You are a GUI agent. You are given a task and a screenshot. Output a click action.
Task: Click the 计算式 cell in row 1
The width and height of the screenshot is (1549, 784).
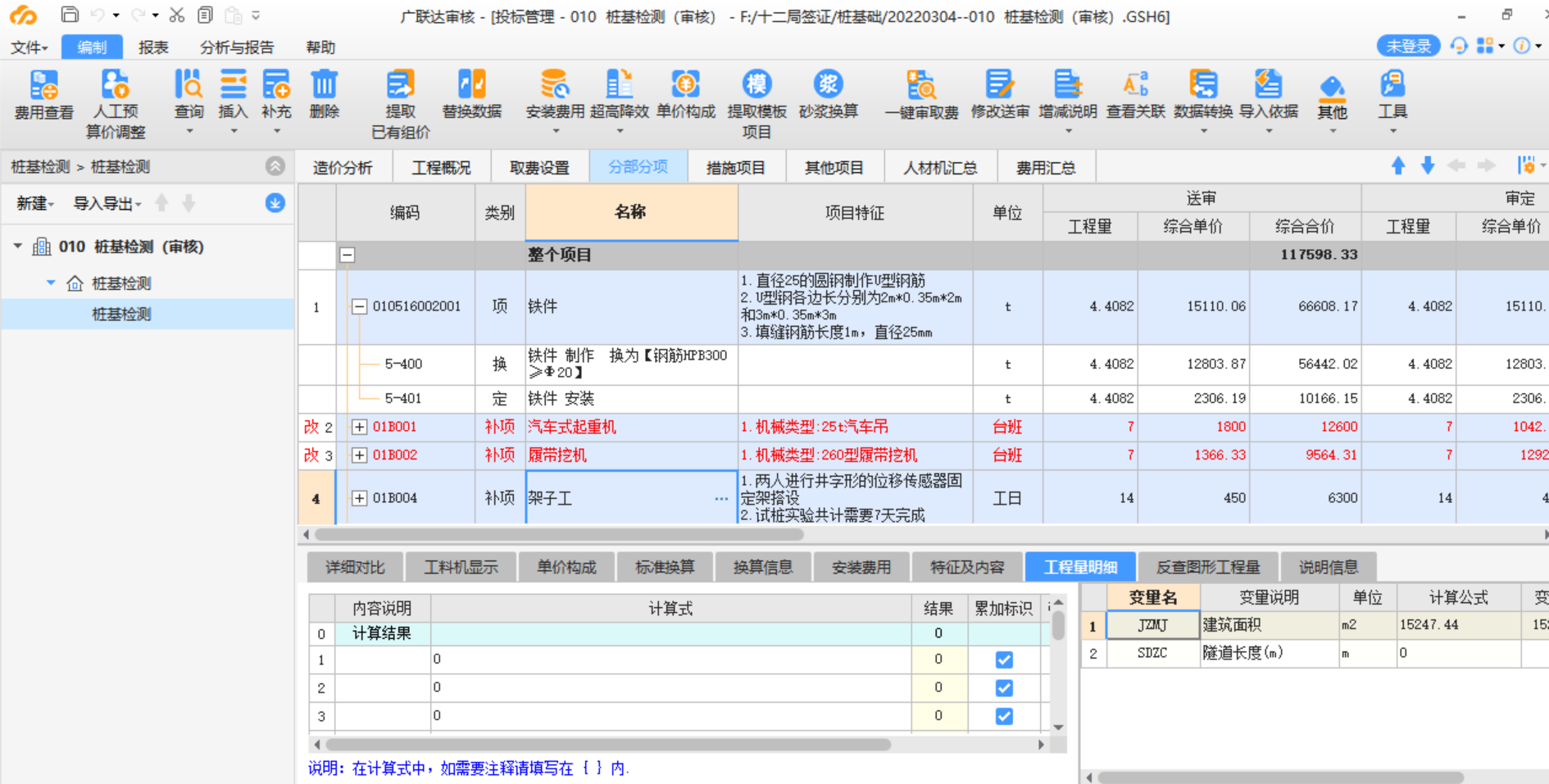click(x=670, y=659)
